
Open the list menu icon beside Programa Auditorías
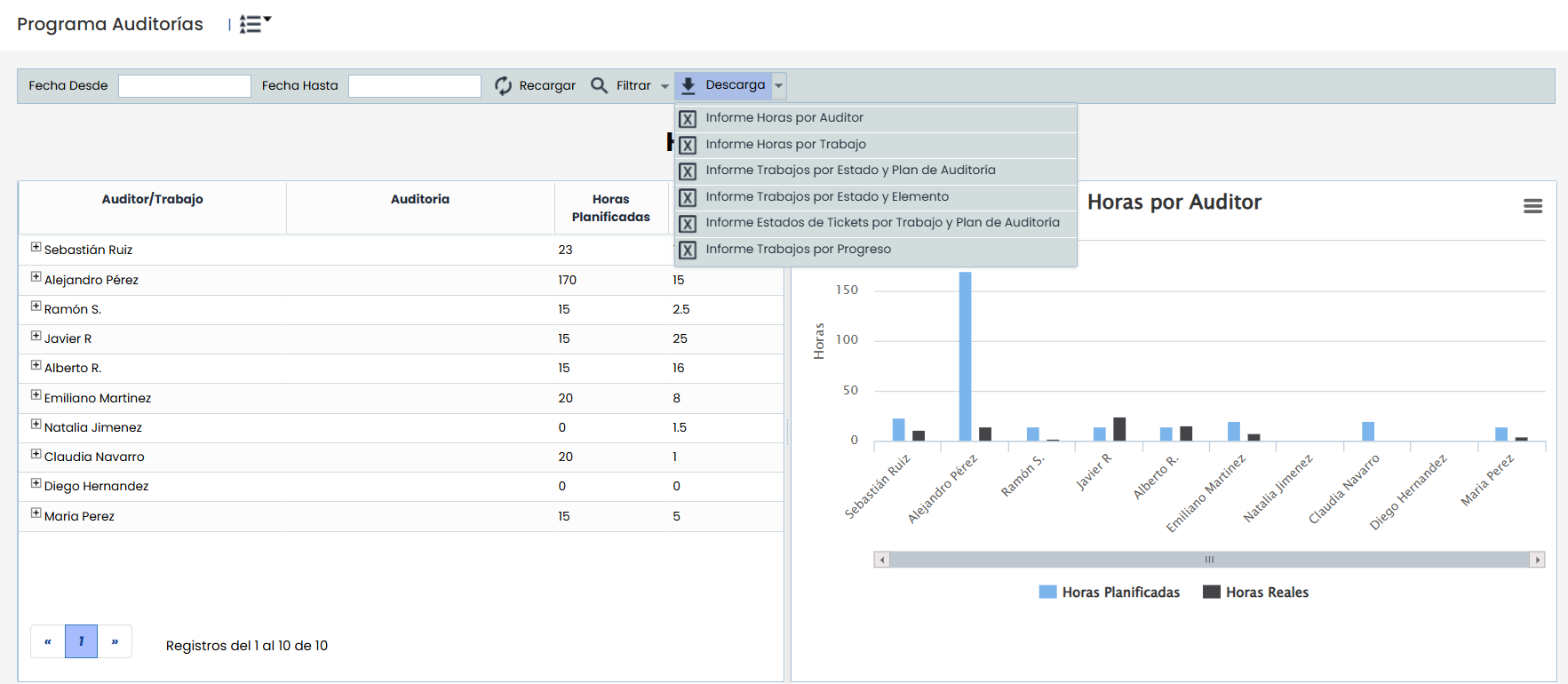click(x=254, y=24)
